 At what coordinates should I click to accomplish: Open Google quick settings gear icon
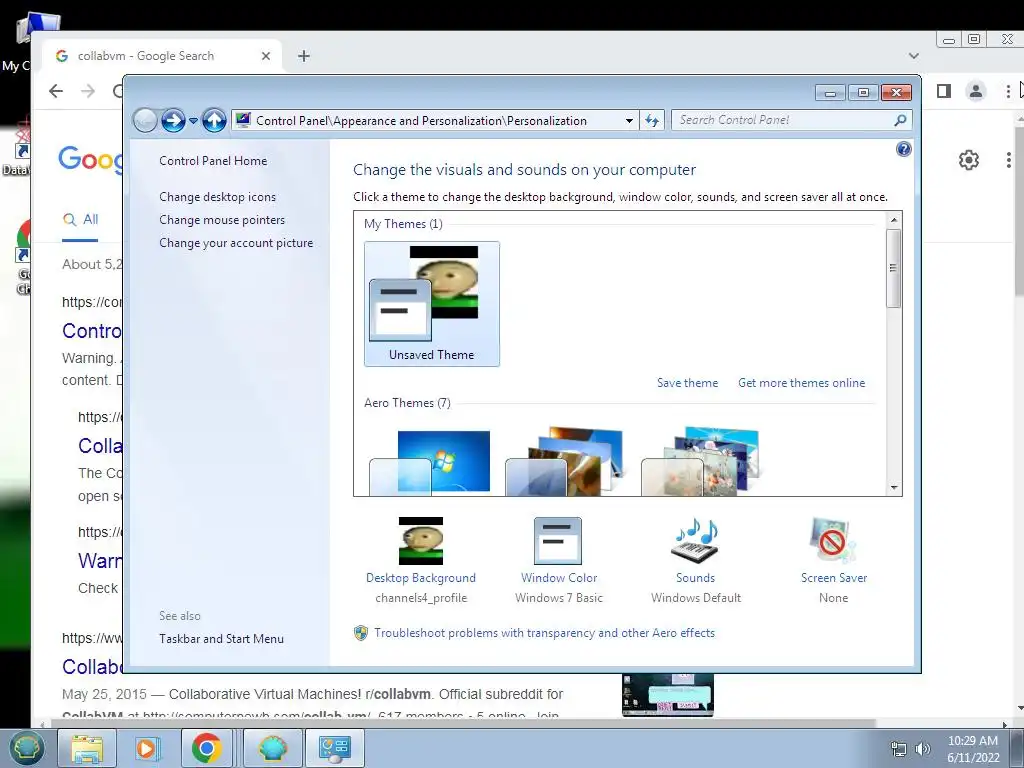(968, 160)
